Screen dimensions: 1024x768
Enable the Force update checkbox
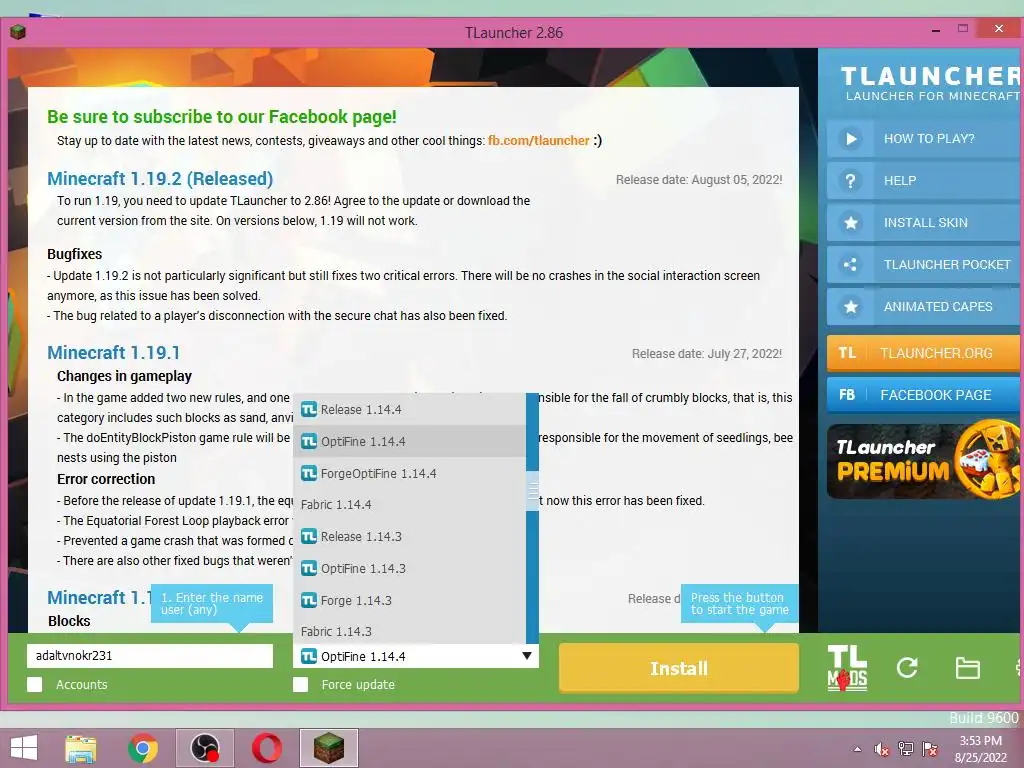300,684
